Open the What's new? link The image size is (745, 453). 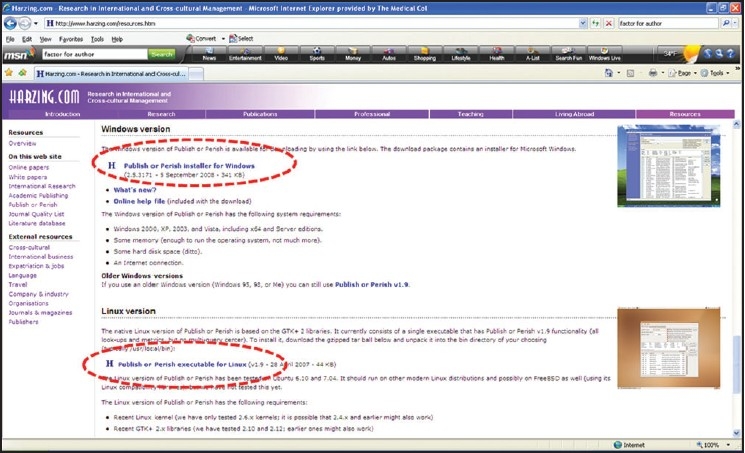pos(135,190)
